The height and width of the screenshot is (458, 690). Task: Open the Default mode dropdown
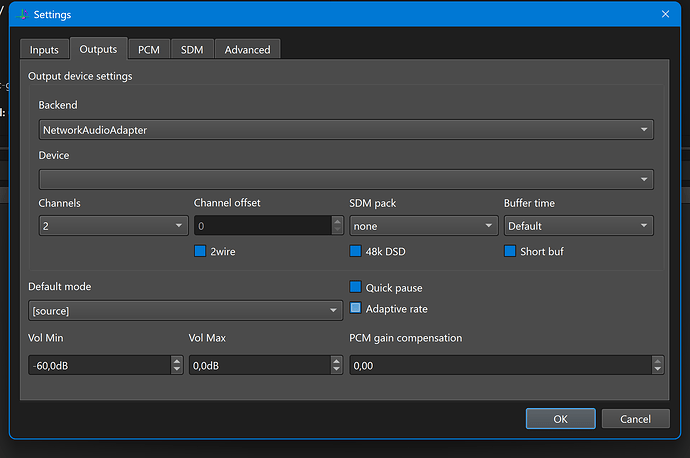185,311
